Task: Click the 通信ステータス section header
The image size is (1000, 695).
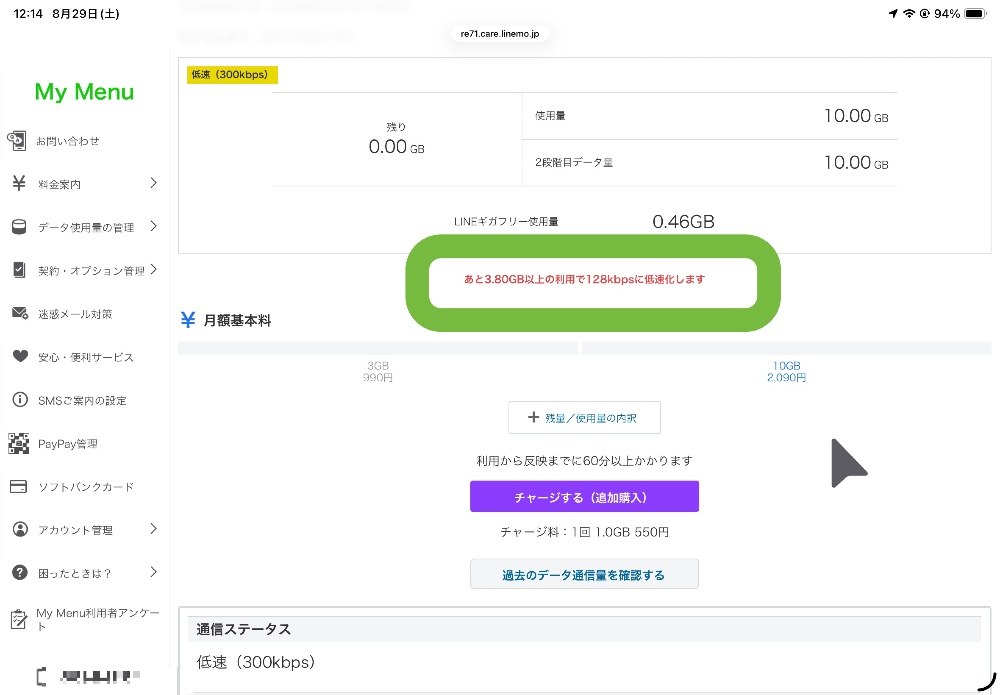Action: point(584,629)
